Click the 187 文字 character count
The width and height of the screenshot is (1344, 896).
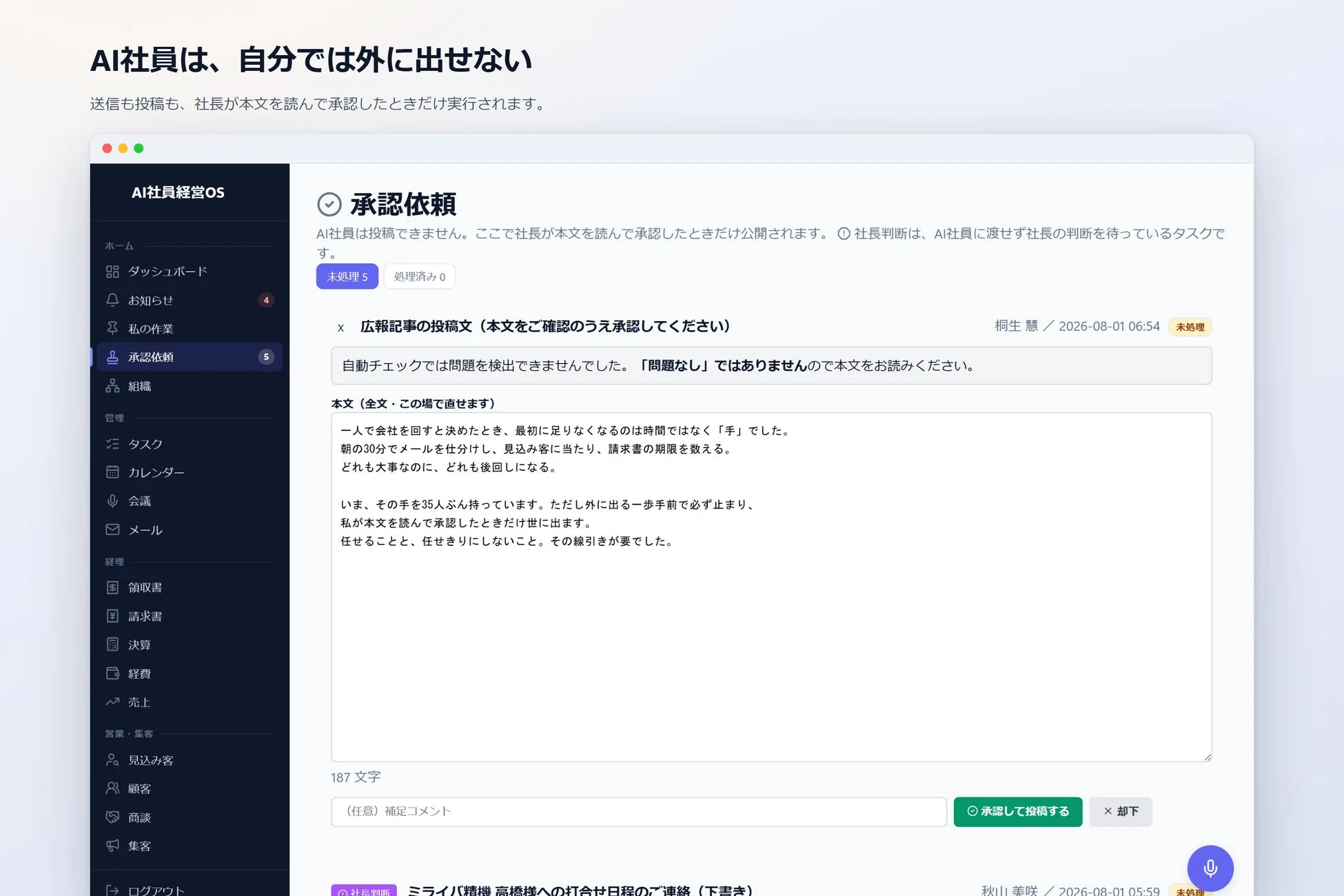point(356,777)
